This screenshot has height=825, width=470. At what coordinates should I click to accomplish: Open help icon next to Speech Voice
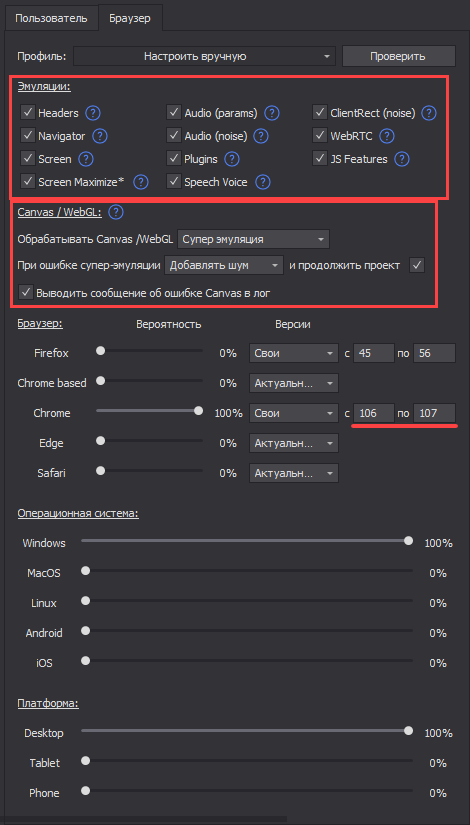coord(262,182)
